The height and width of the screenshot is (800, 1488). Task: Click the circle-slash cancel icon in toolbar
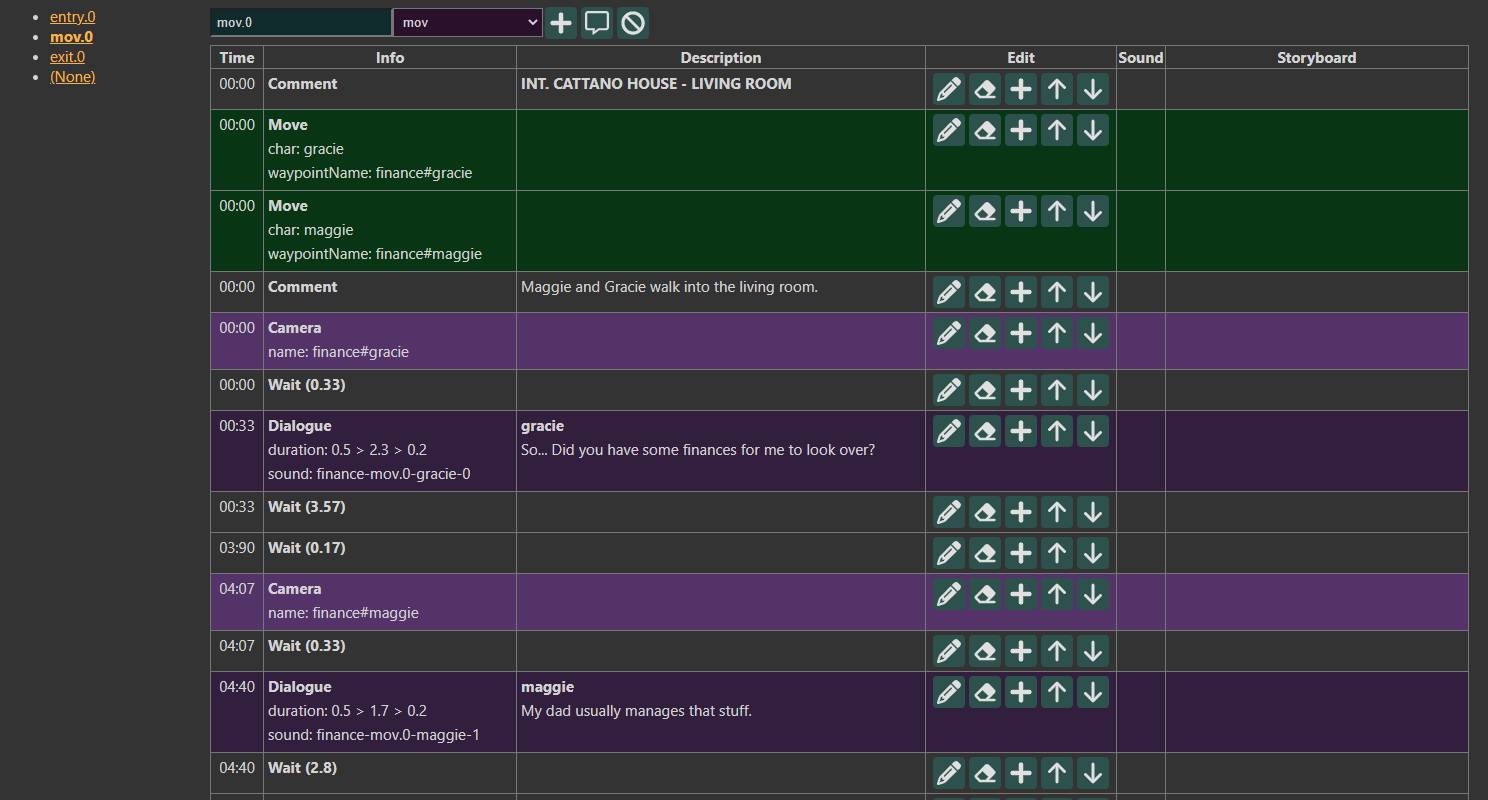coord(633,23)
